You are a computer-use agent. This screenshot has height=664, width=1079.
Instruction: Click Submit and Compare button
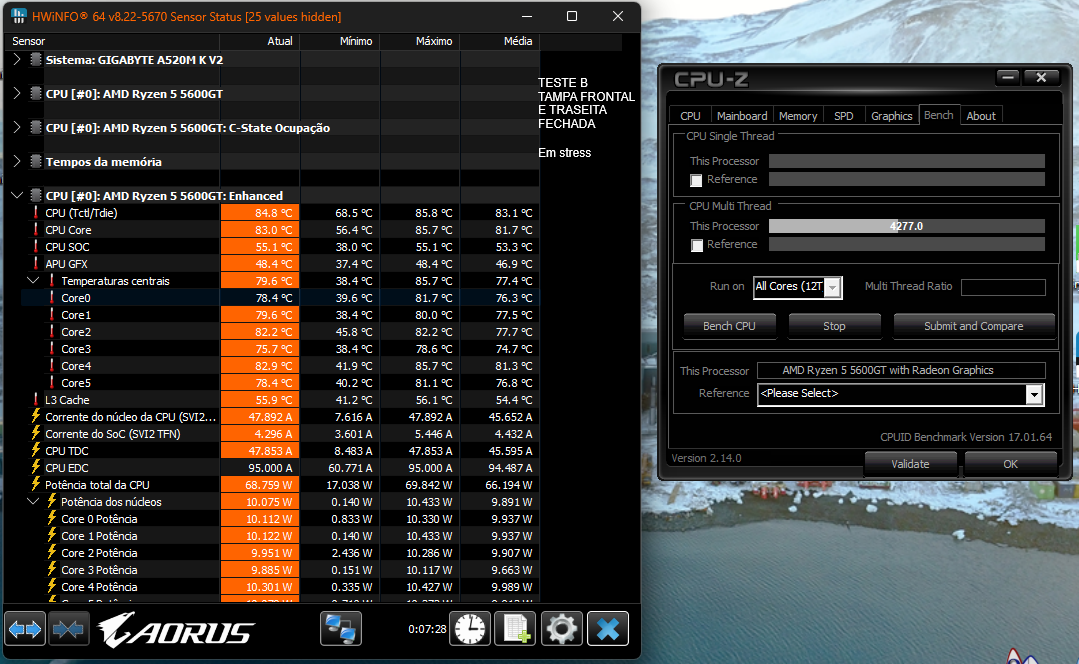point(974,326)
